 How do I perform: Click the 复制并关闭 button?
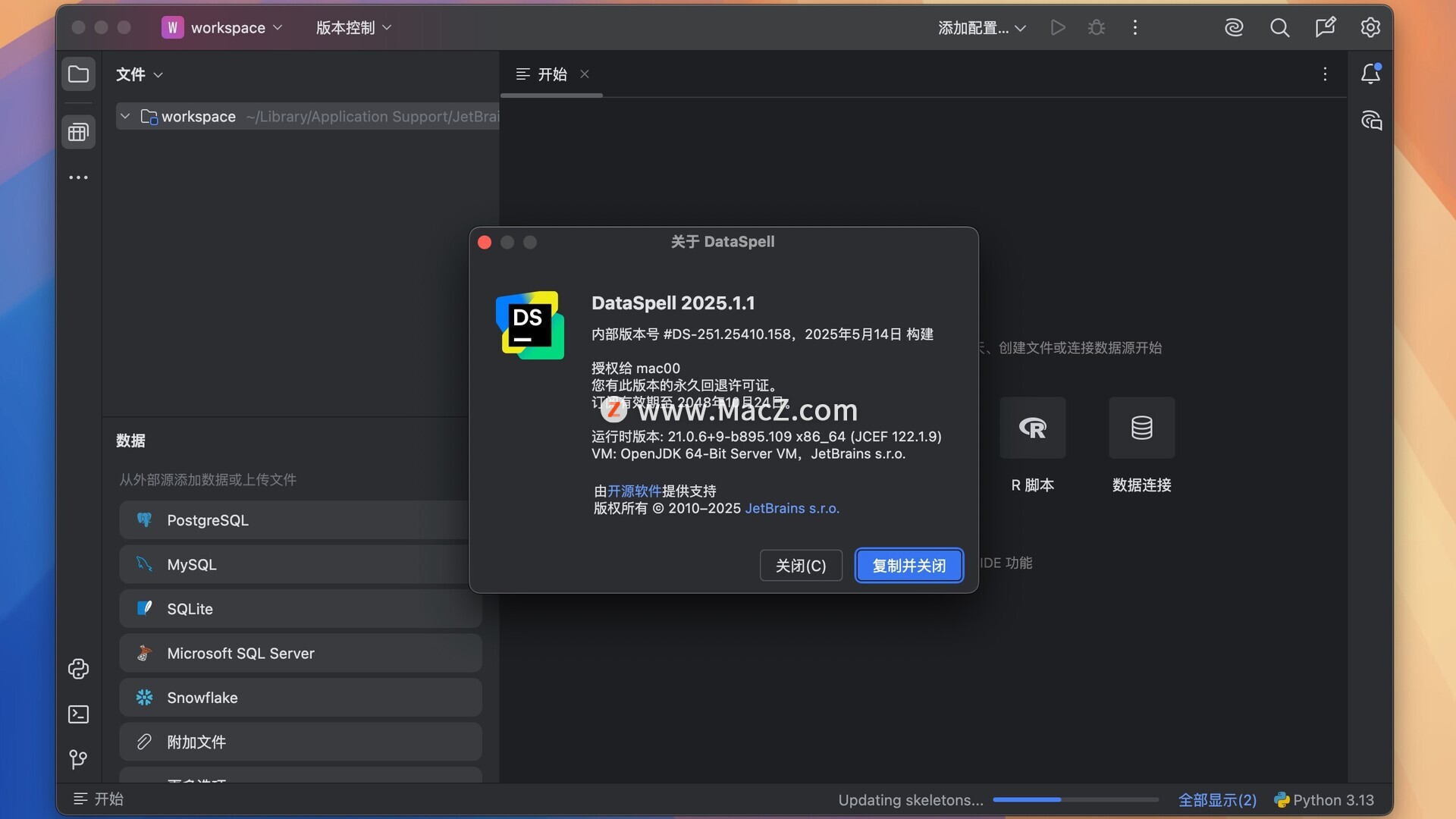(909, 566)
